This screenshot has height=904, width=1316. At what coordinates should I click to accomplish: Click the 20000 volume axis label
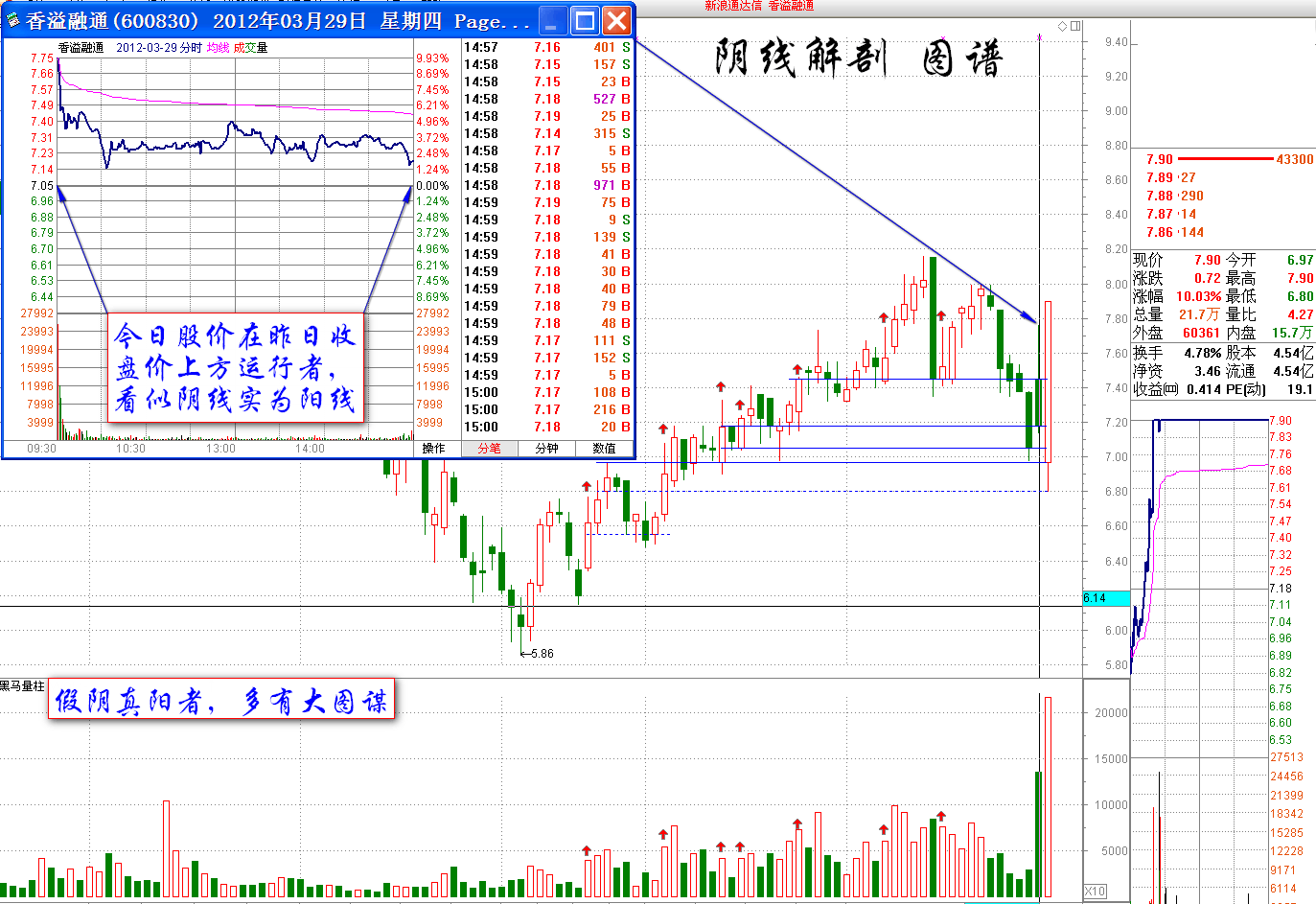coord(1111,712)
